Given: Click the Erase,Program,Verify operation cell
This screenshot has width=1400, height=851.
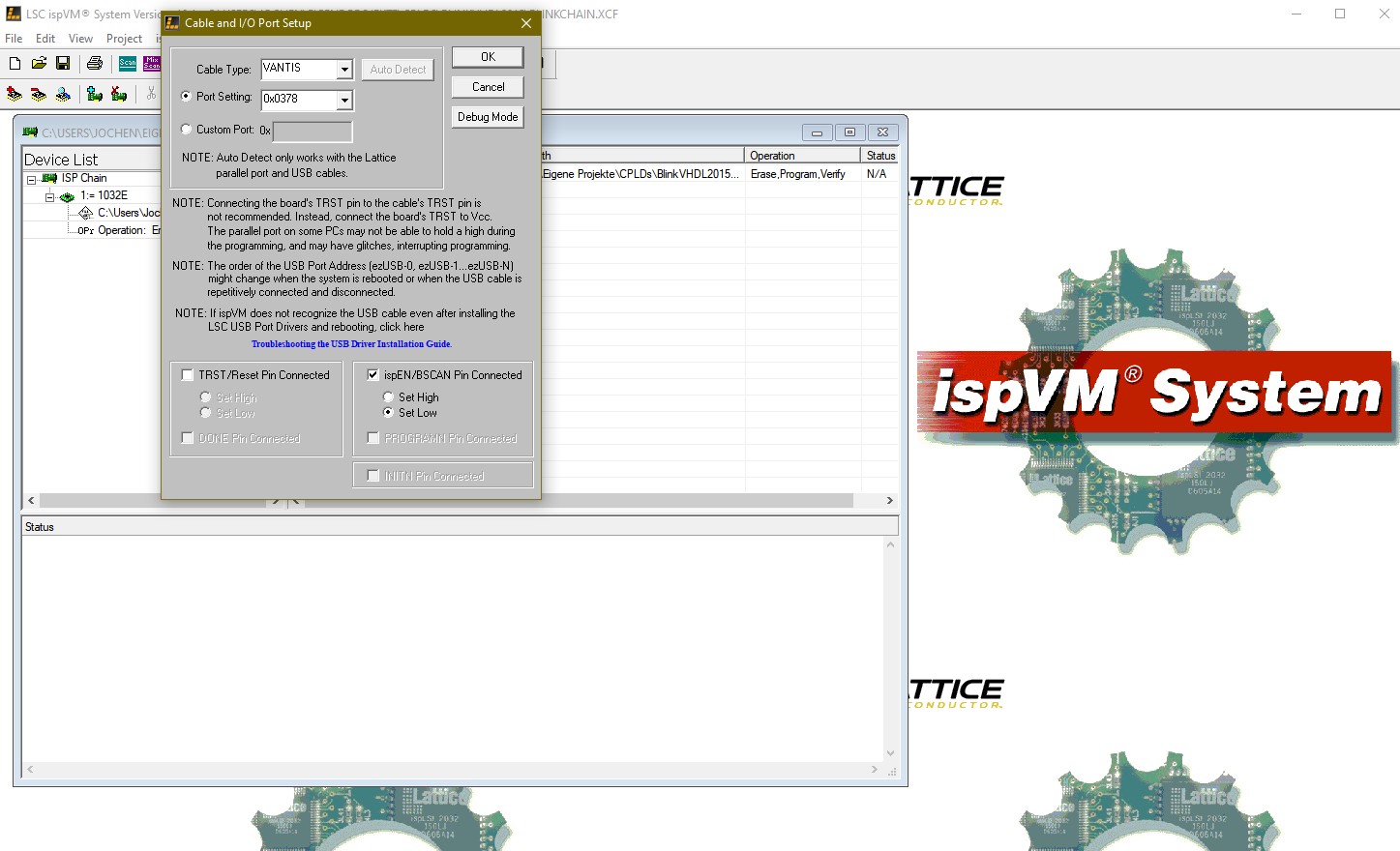Looking at the screenshot, I should (x=802, y=174).
